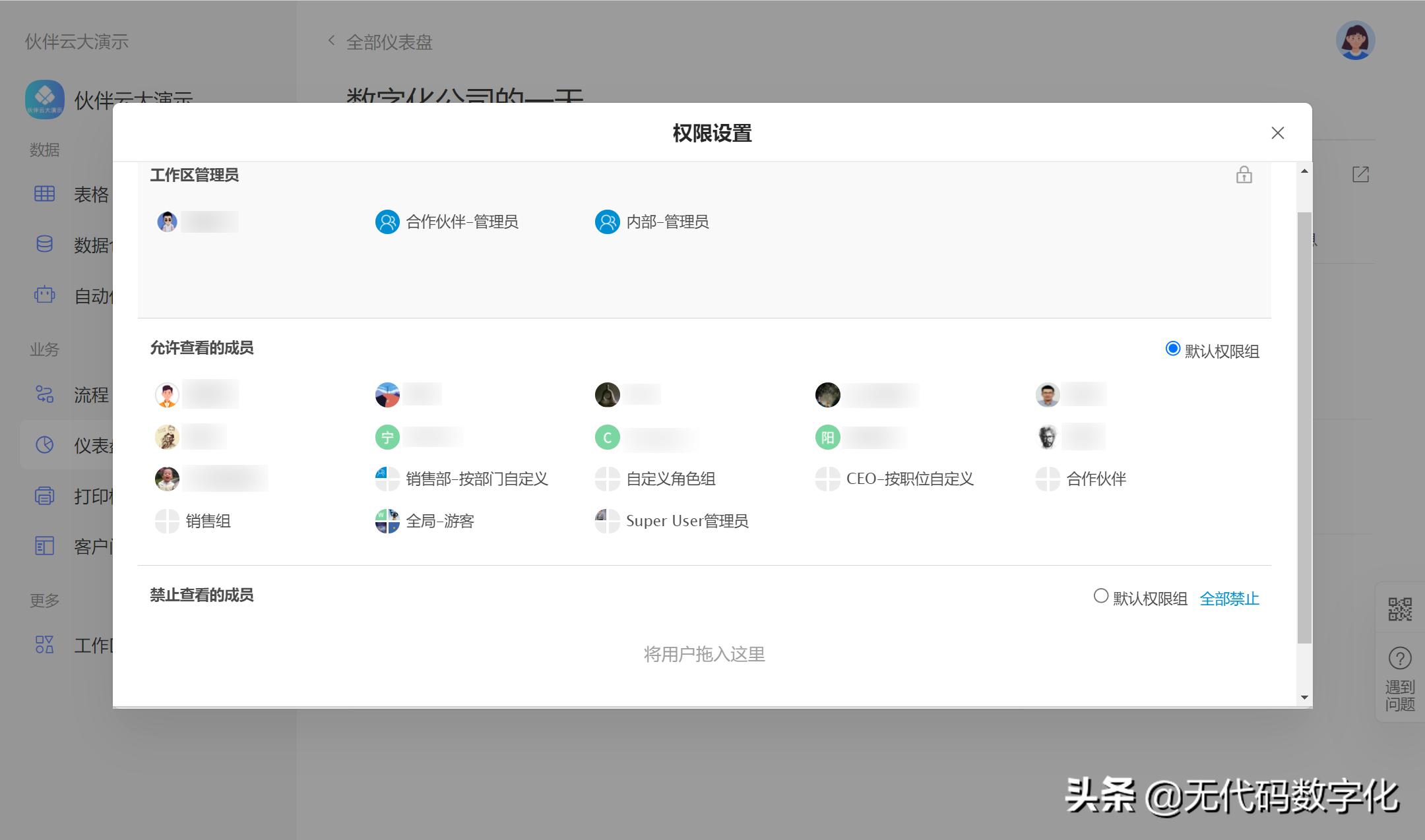
Task: Click the 全部禁止 link
Action: tap(1229, 599)
